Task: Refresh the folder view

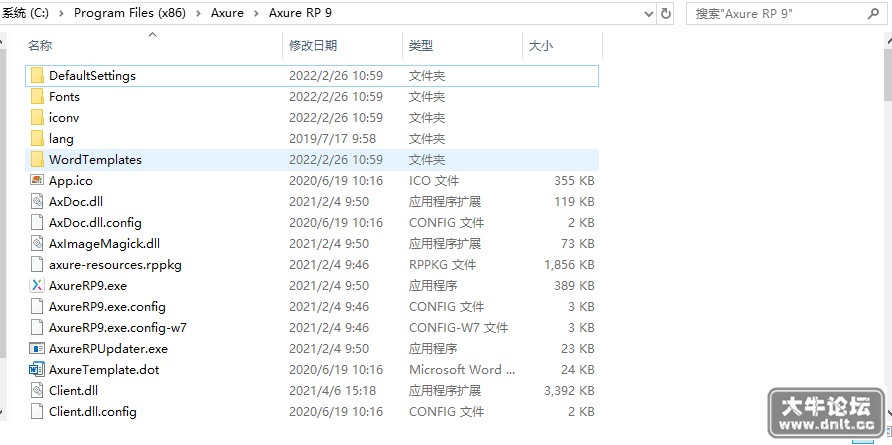Action: 666,14
